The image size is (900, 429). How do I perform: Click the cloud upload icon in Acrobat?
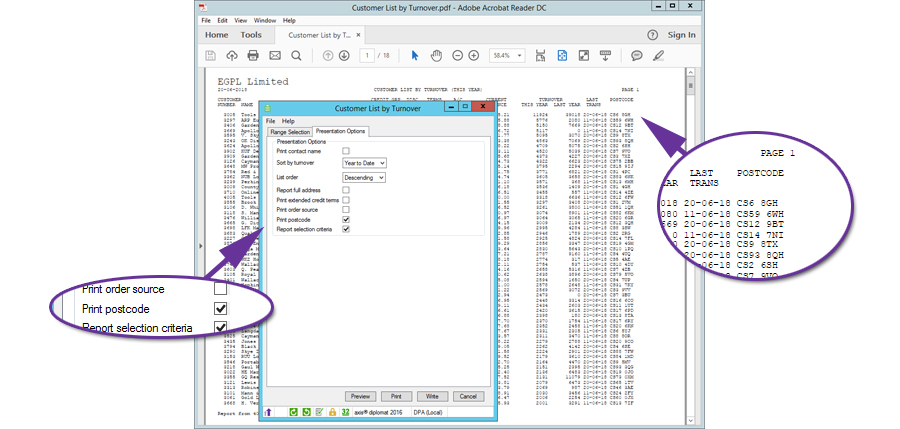232,56
